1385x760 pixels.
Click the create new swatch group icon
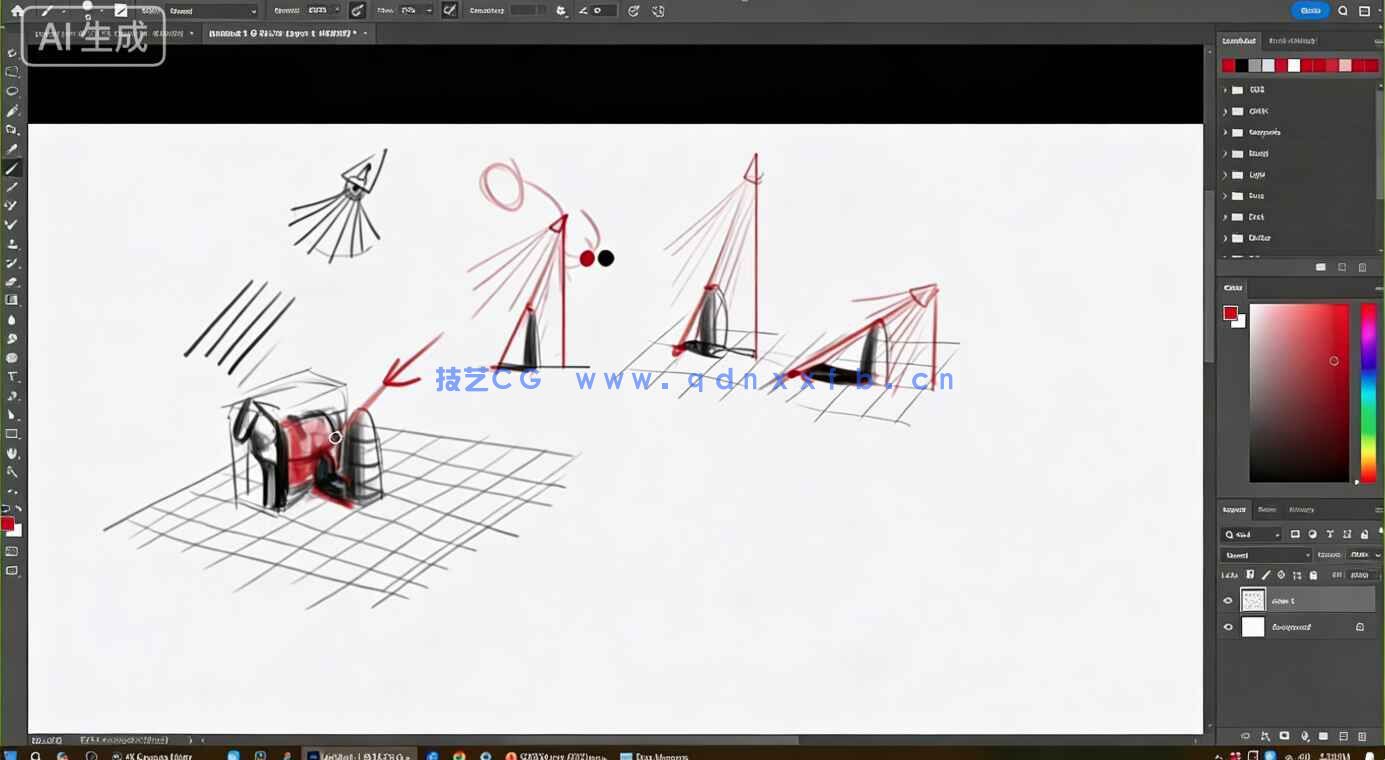click(1320, 267)
